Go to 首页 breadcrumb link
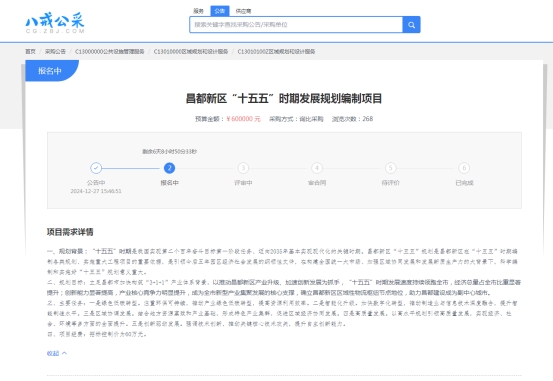553x381 pixels. (30, 52)
